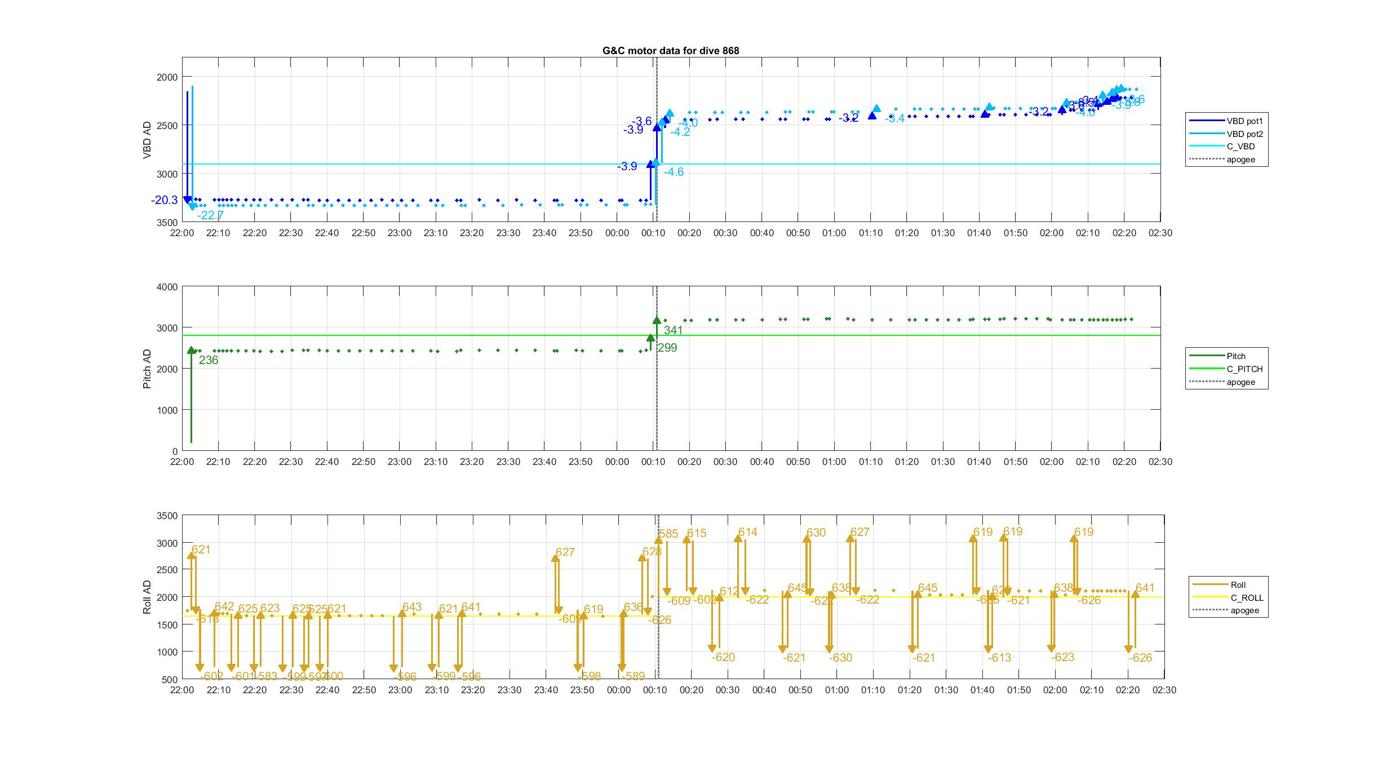Screen dimensions: 1400x764
Task: Click the '585' roll data label
Action: 668,534
